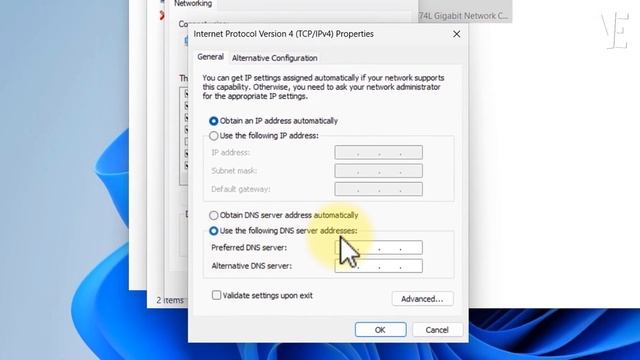Focus the Alternative DNS server field
The image size is (640, 360).
[378, 266]
